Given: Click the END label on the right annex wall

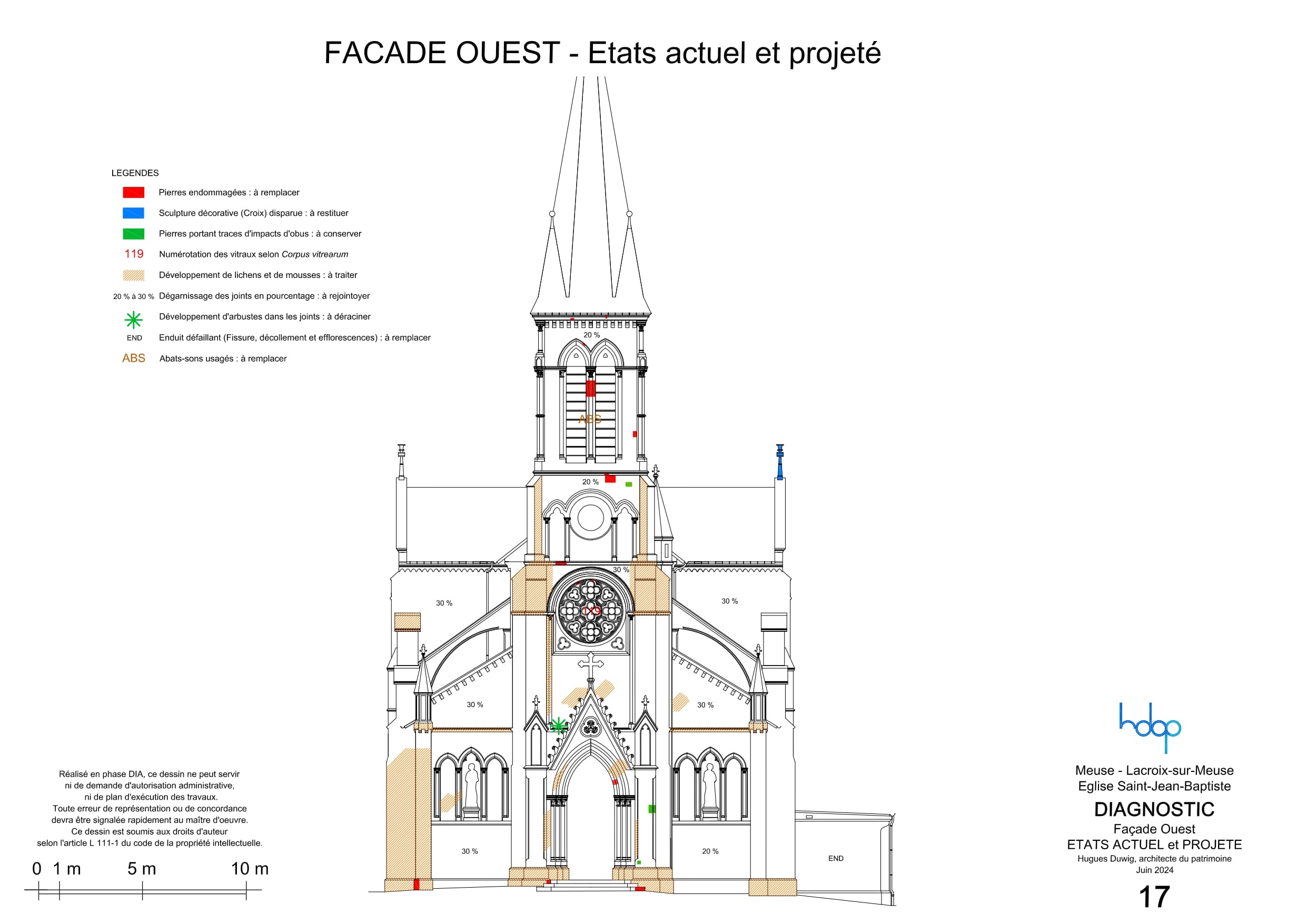Looking at the screenshot, I should coord(836,859).
